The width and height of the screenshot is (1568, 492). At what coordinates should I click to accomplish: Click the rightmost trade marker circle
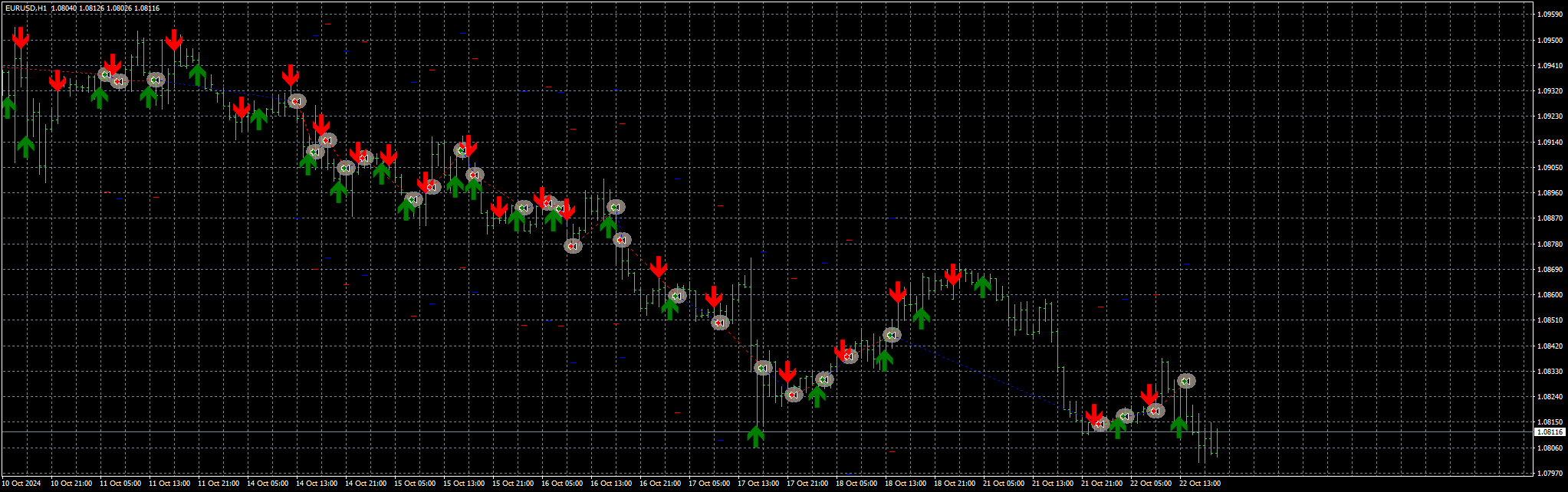(1186, 381)
